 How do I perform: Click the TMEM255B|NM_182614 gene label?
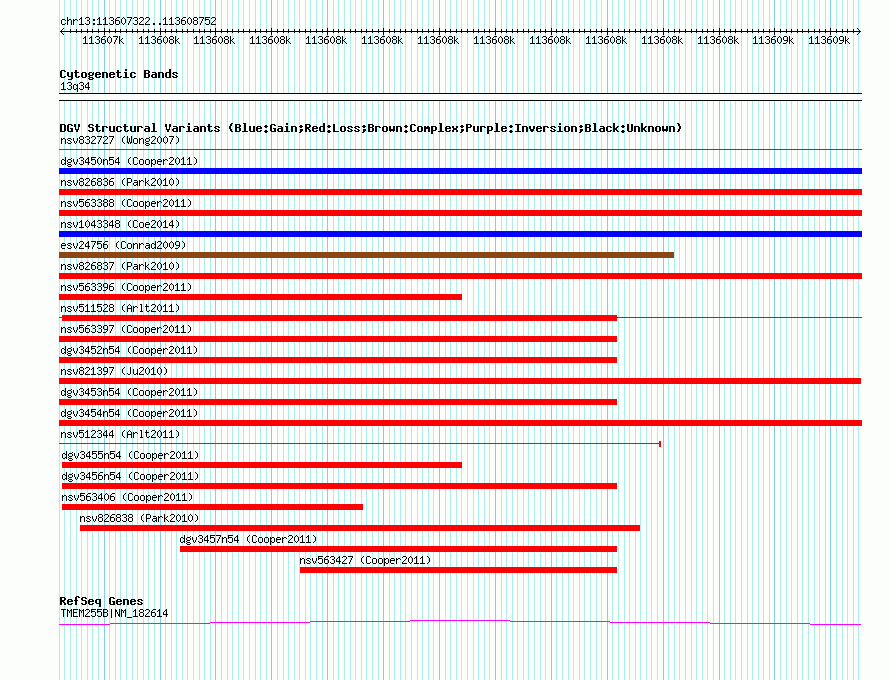pyautogui.click(x=114, y=613)
